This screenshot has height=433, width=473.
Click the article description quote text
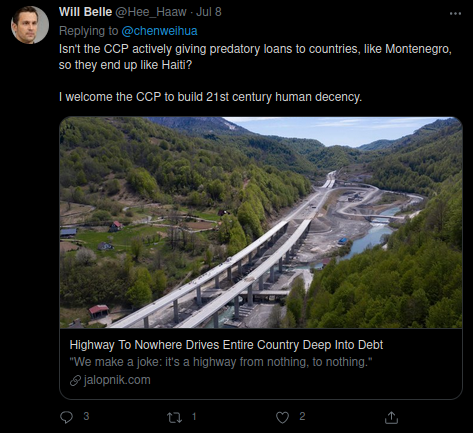pos(221,362)
